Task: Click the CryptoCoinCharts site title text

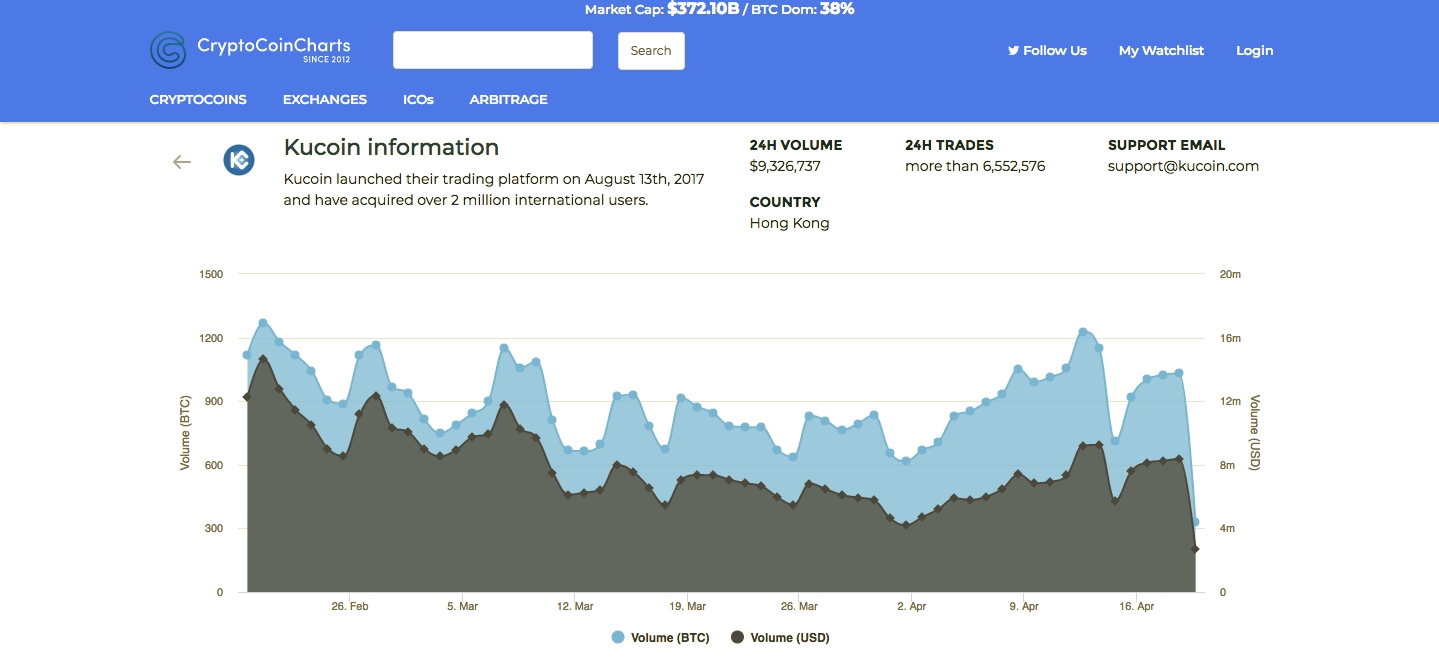Action: click(273, 45)
